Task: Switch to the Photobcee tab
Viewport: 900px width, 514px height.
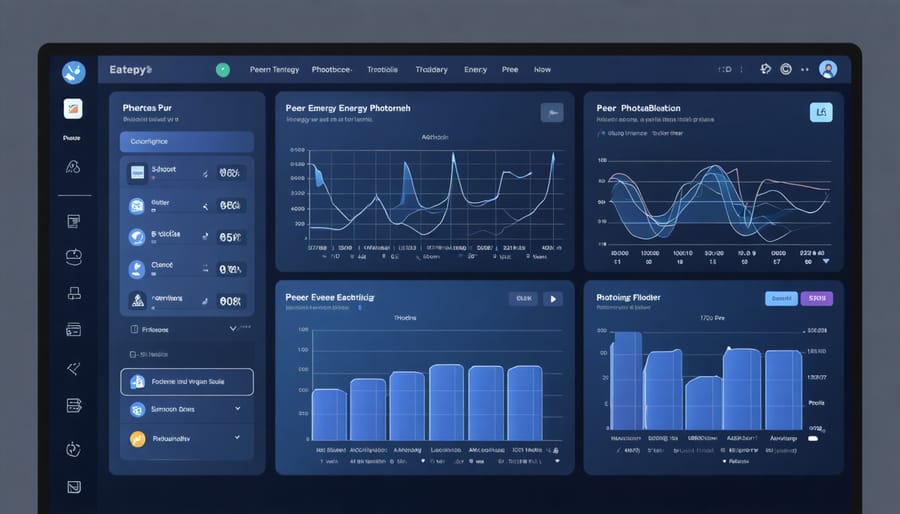Action: point(330,70)
